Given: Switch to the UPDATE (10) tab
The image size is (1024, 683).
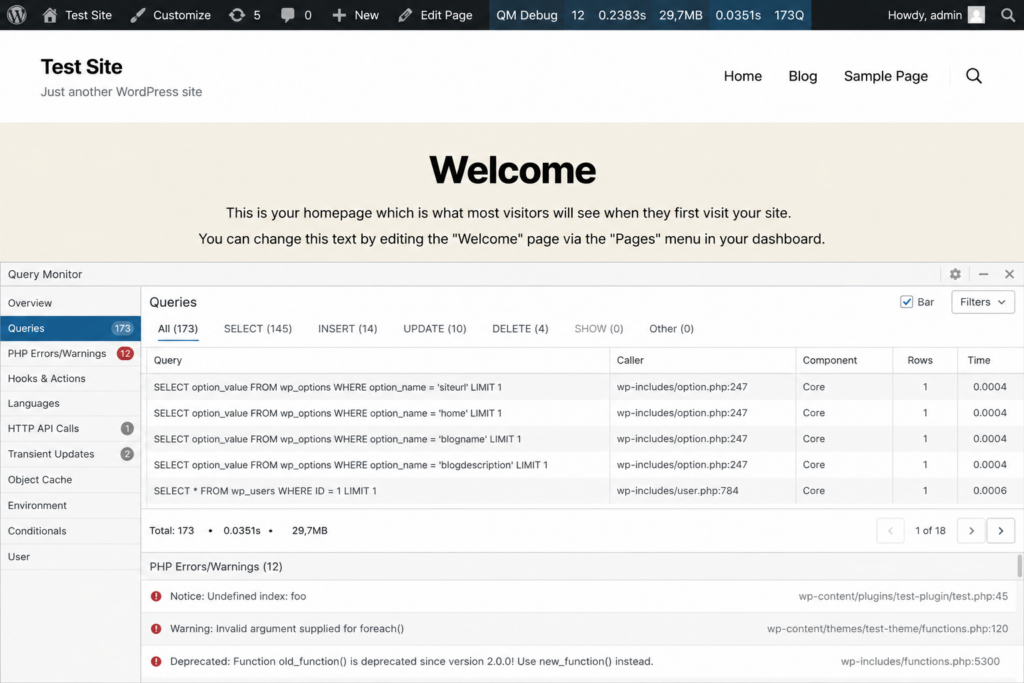Looking at the screenshot, I should tap(435, 328).
